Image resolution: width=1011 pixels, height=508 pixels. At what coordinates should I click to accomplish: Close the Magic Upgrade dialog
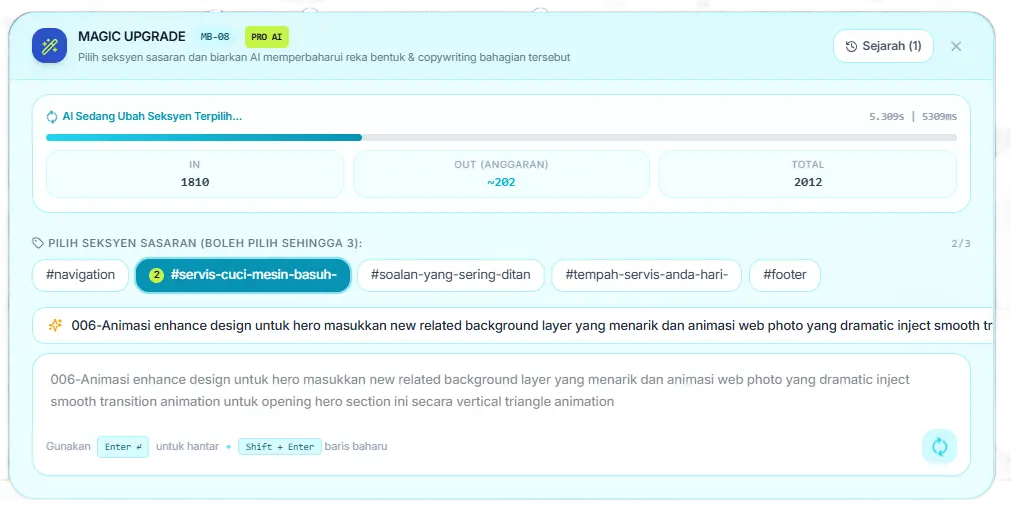tap(956, 46)
